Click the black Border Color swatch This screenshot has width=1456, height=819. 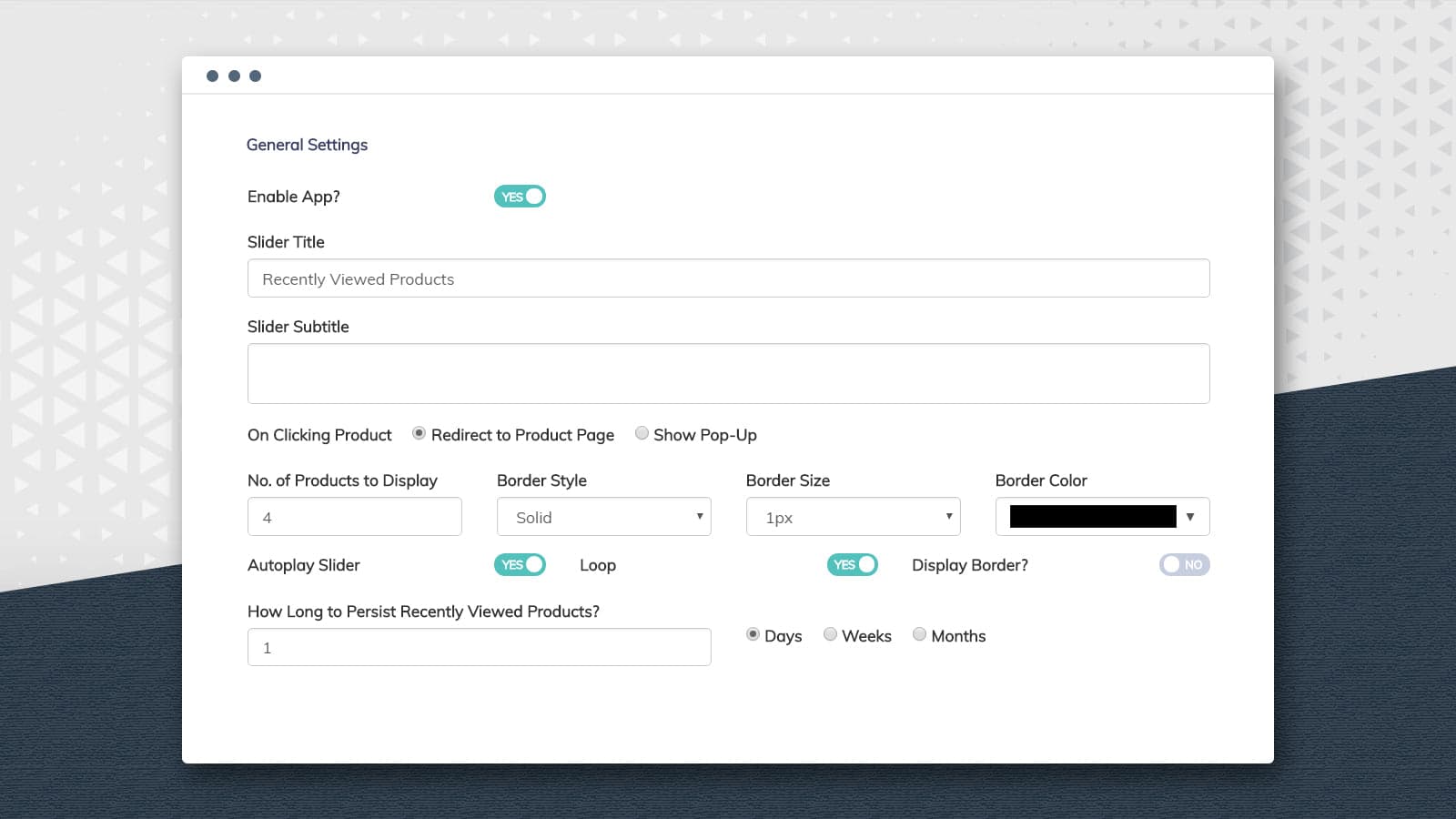(1092, 517)
